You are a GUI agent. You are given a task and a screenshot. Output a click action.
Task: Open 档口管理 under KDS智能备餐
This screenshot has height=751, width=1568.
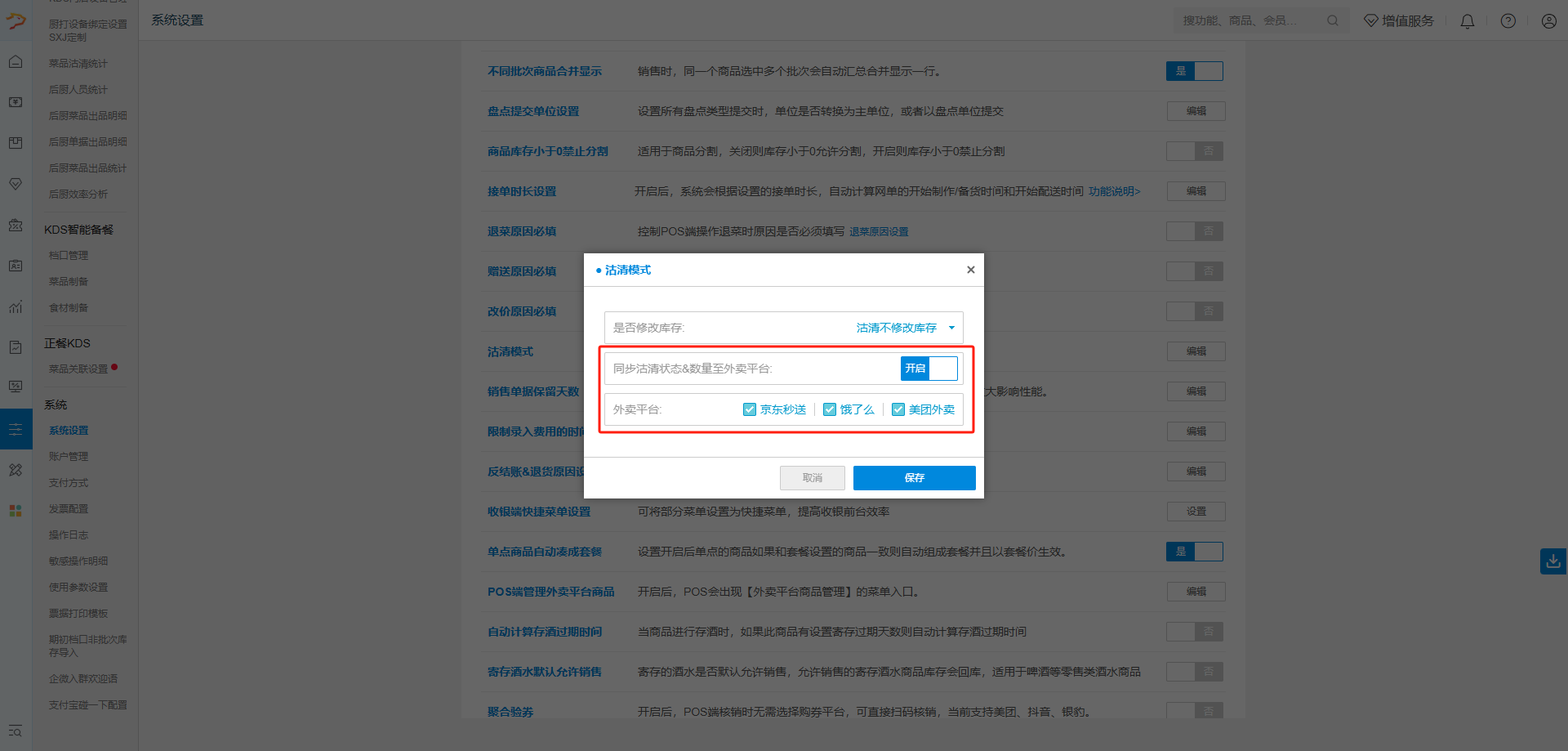pyautogui.click(x=69, y=256)
